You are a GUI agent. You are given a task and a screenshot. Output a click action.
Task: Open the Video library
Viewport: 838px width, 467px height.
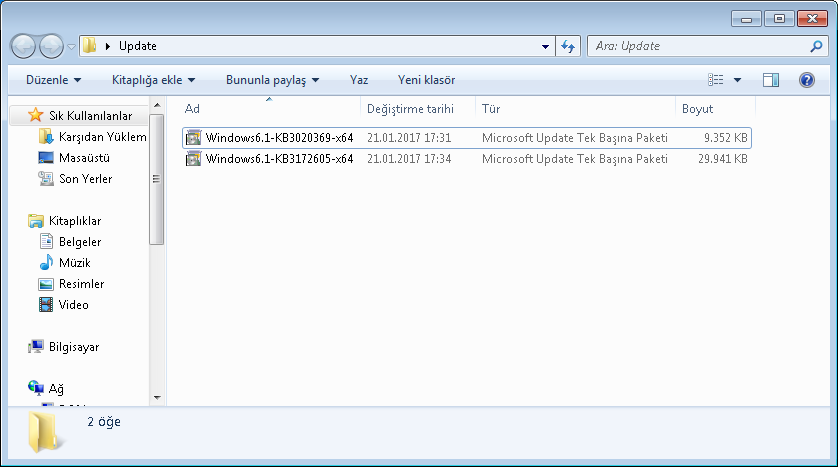[74, 305]
